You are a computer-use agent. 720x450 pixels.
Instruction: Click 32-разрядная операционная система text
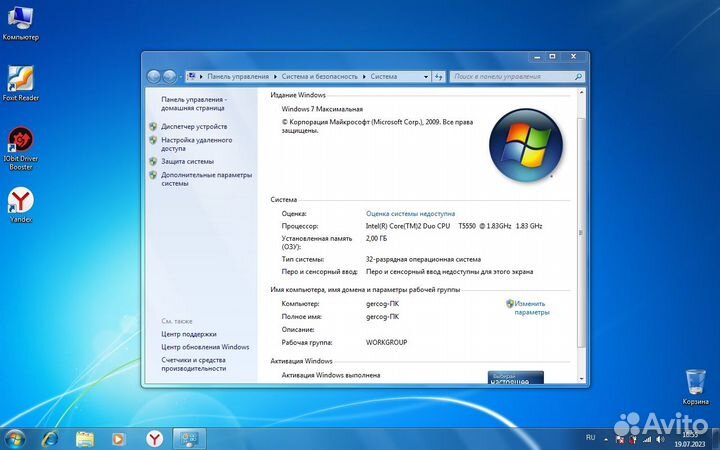(x=423, y=259)
